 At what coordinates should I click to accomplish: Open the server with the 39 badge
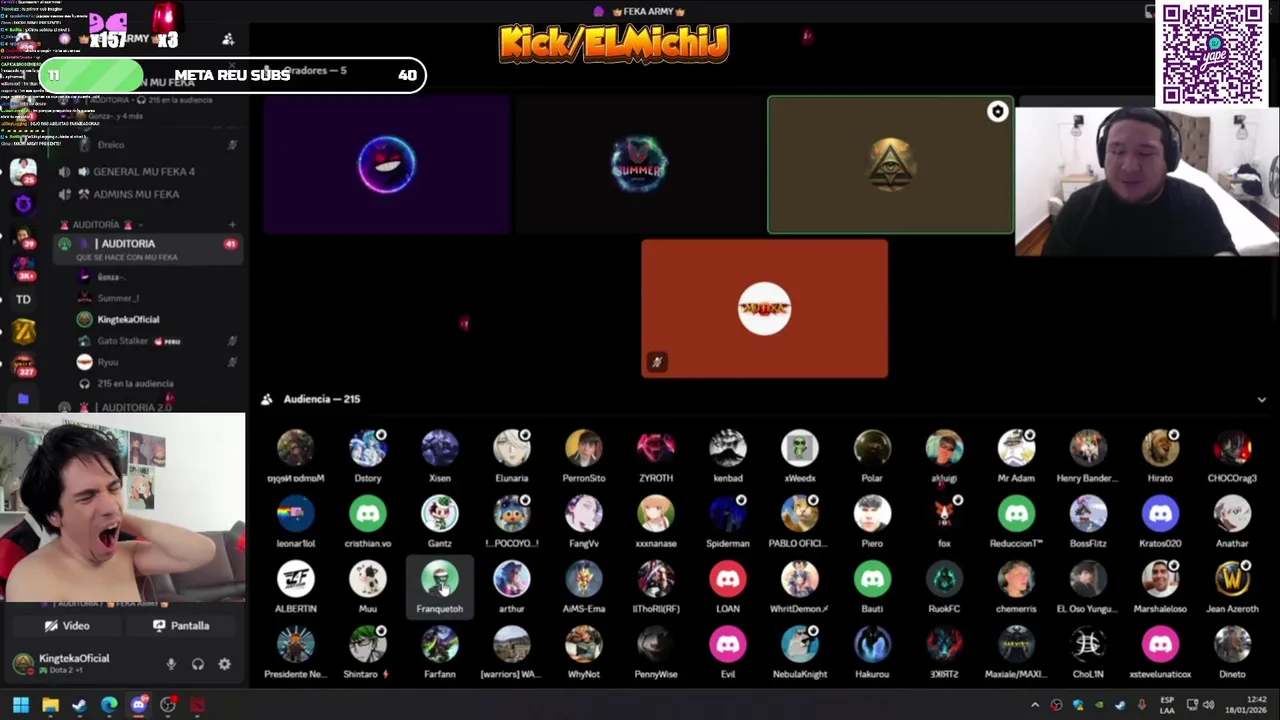(x=23, y=237)
